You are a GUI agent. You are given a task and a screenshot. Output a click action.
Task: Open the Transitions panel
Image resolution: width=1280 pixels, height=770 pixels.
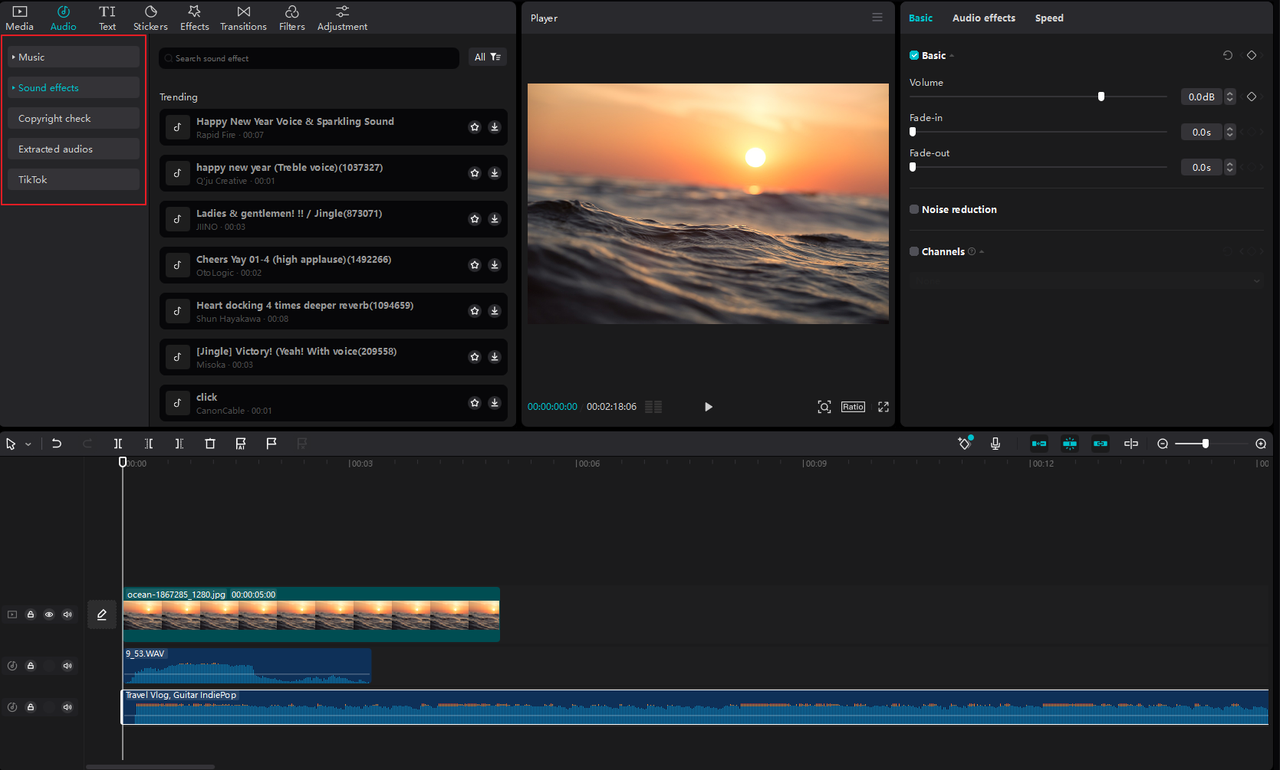tap(243, 17)
